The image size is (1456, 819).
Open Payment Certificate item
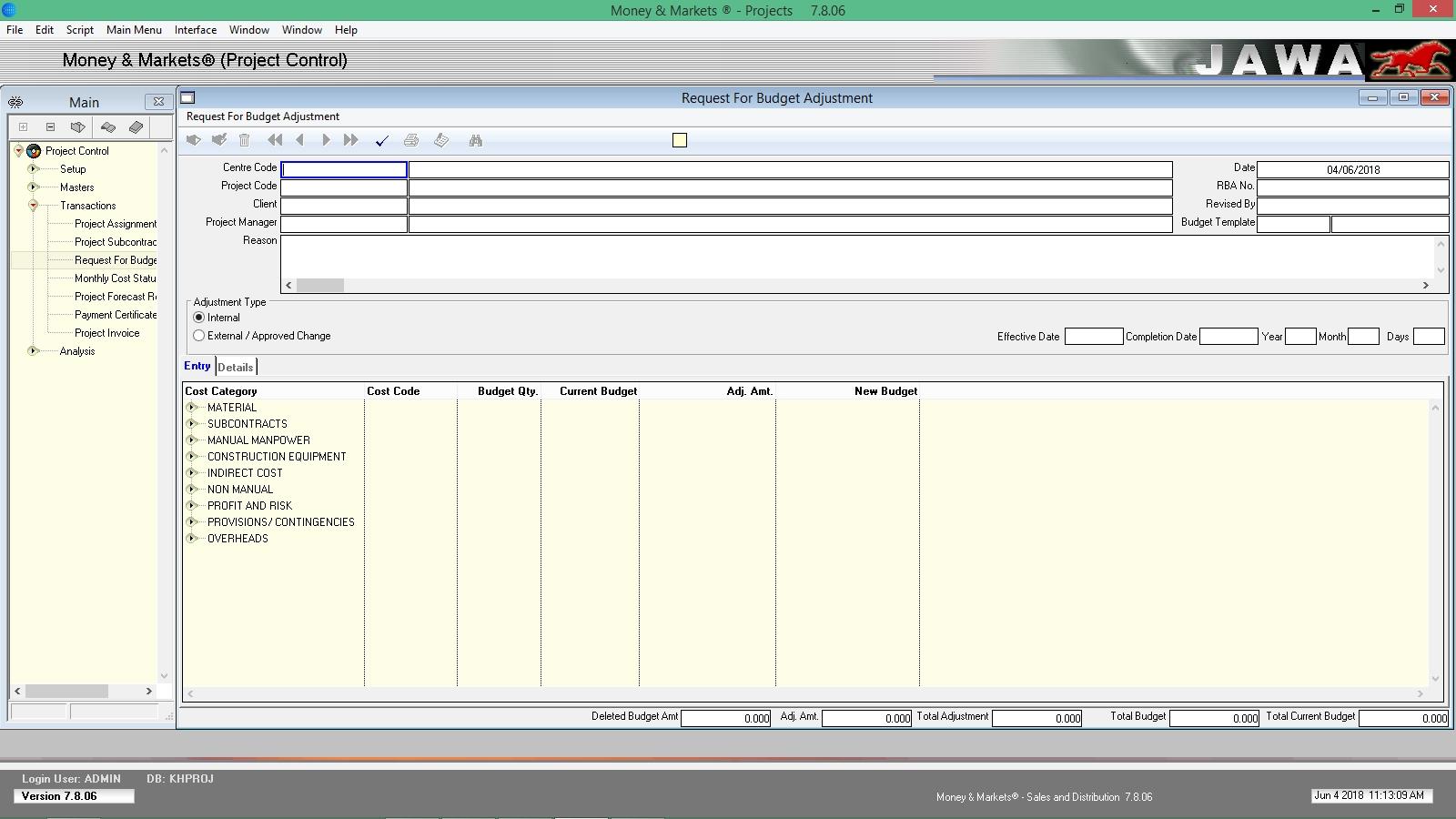tap(116, 315)
